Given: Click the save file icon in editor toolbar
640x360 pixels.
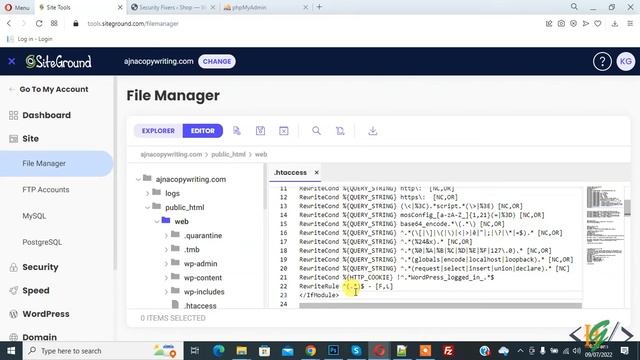Looking at the screenshot, I should (260, 131).
